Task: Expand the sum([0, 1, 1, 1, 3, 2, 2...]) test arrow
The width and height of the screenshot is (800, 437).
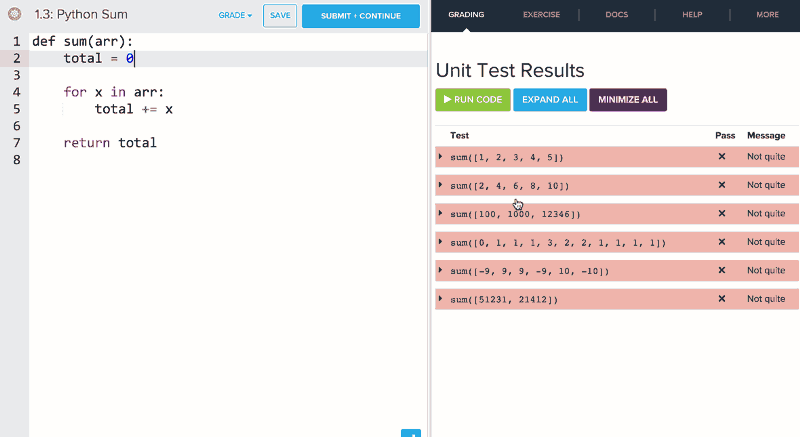Action: pyautogui.click(x=441, y=242)
